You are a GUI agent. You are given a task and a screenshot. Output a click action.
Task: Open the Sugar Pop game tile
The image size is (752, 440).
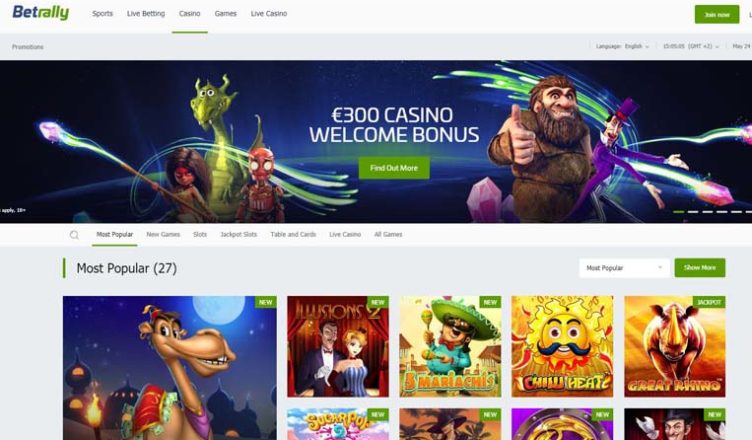point(338,424)
